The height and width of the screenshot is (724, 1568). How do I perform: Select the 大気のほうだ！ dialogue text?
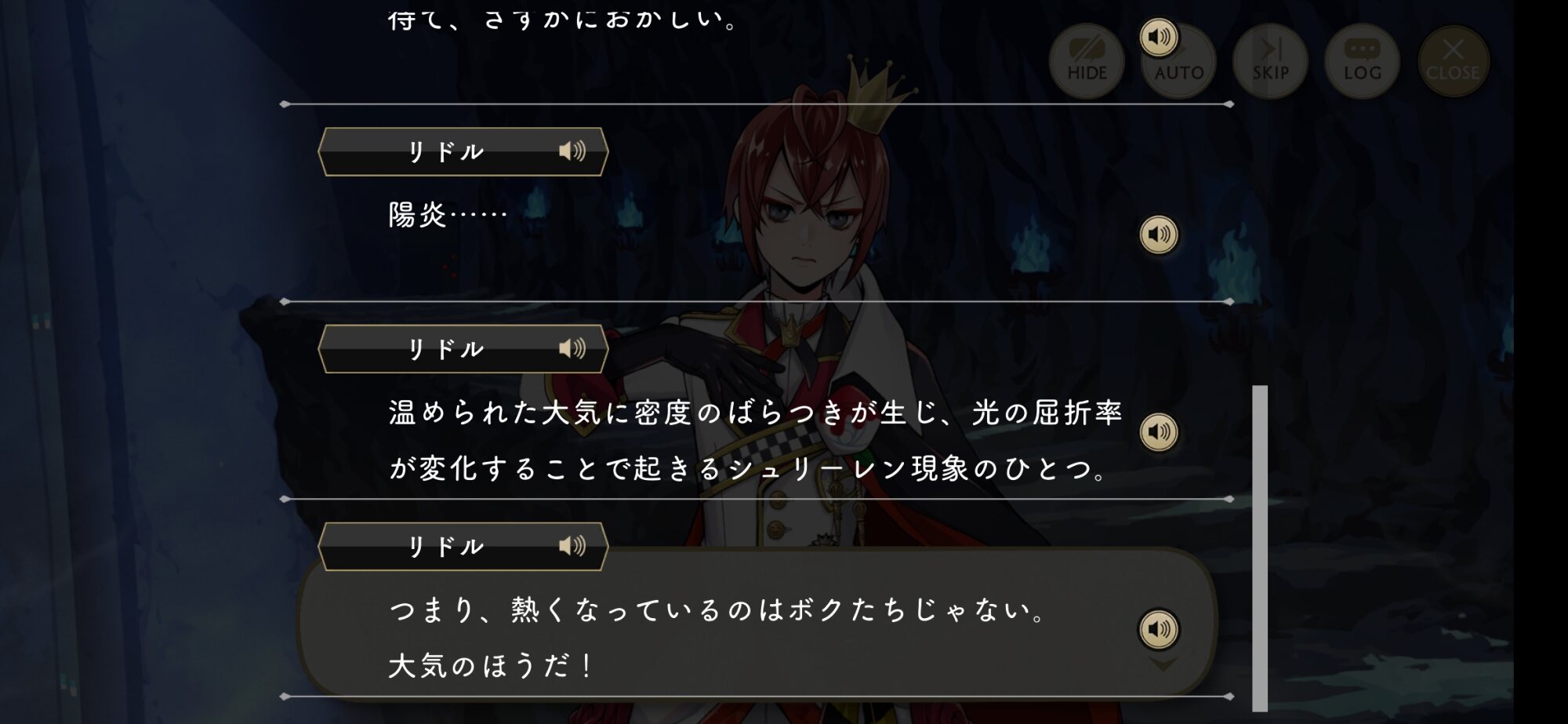[491, 666]
